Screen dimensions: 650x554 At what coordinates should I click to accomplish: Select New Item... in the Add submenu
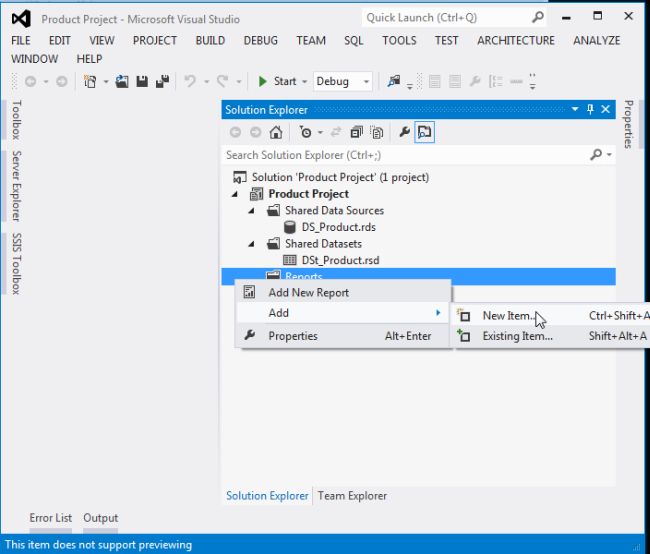coord(553,316)
